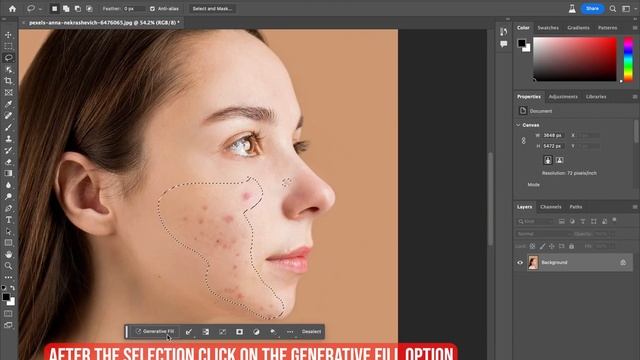640x360 pixels.
Task: Select the Brush tool
Action: [x=8, y=127]
